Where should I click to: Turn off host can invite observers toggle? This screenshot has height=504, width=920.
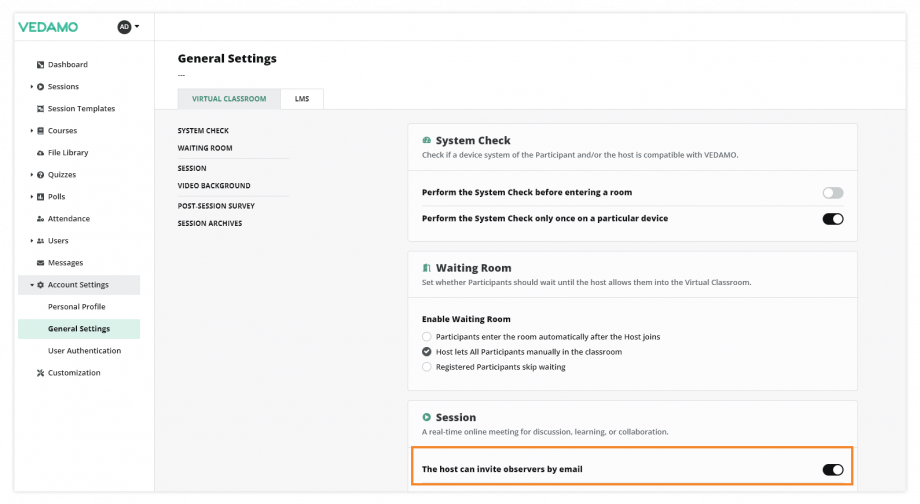pos(832,470)
